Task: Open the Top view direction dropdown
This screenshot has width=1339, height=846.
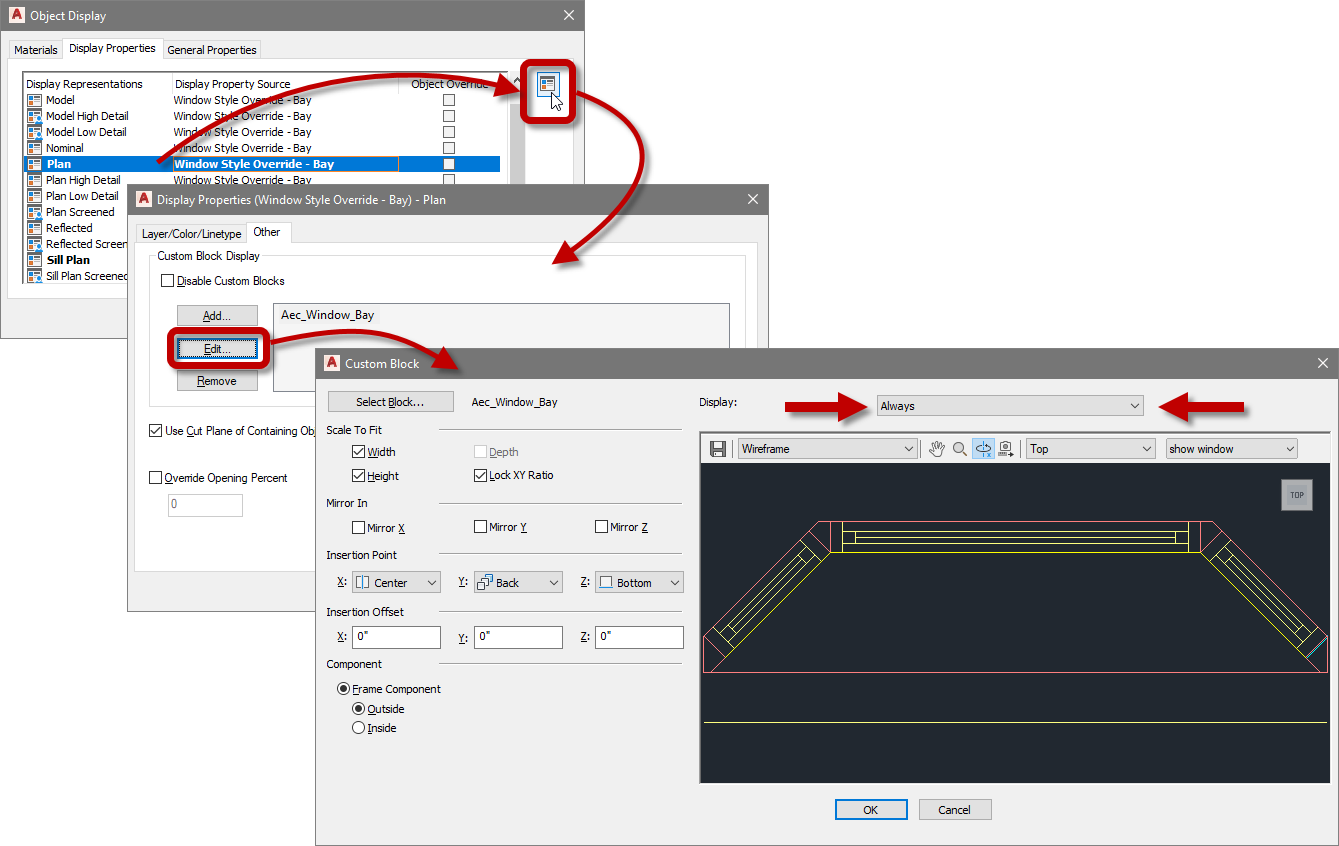Action: coord(1091,449)
